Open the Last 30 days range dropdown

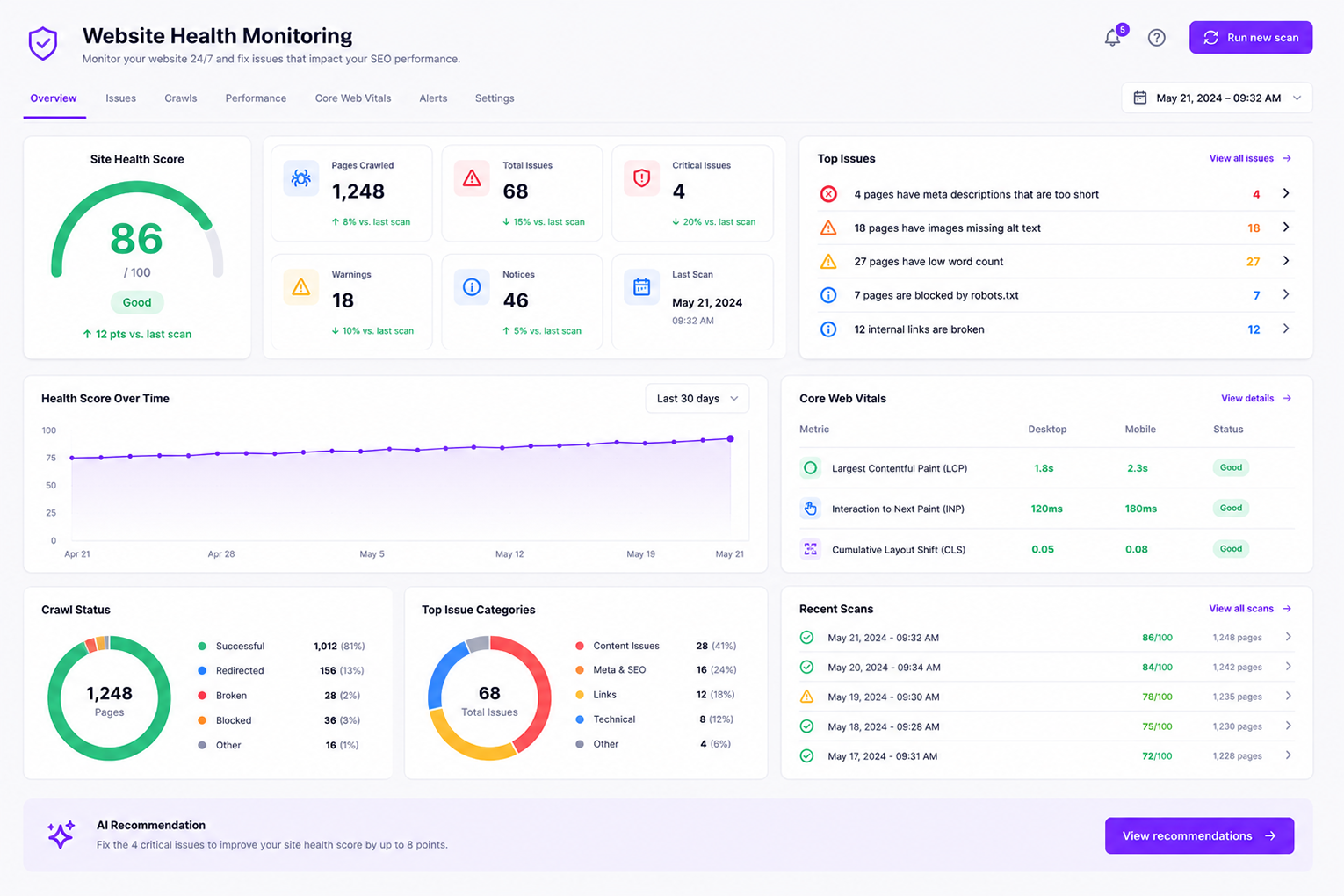pyautogui.click(x=697, y=399)
